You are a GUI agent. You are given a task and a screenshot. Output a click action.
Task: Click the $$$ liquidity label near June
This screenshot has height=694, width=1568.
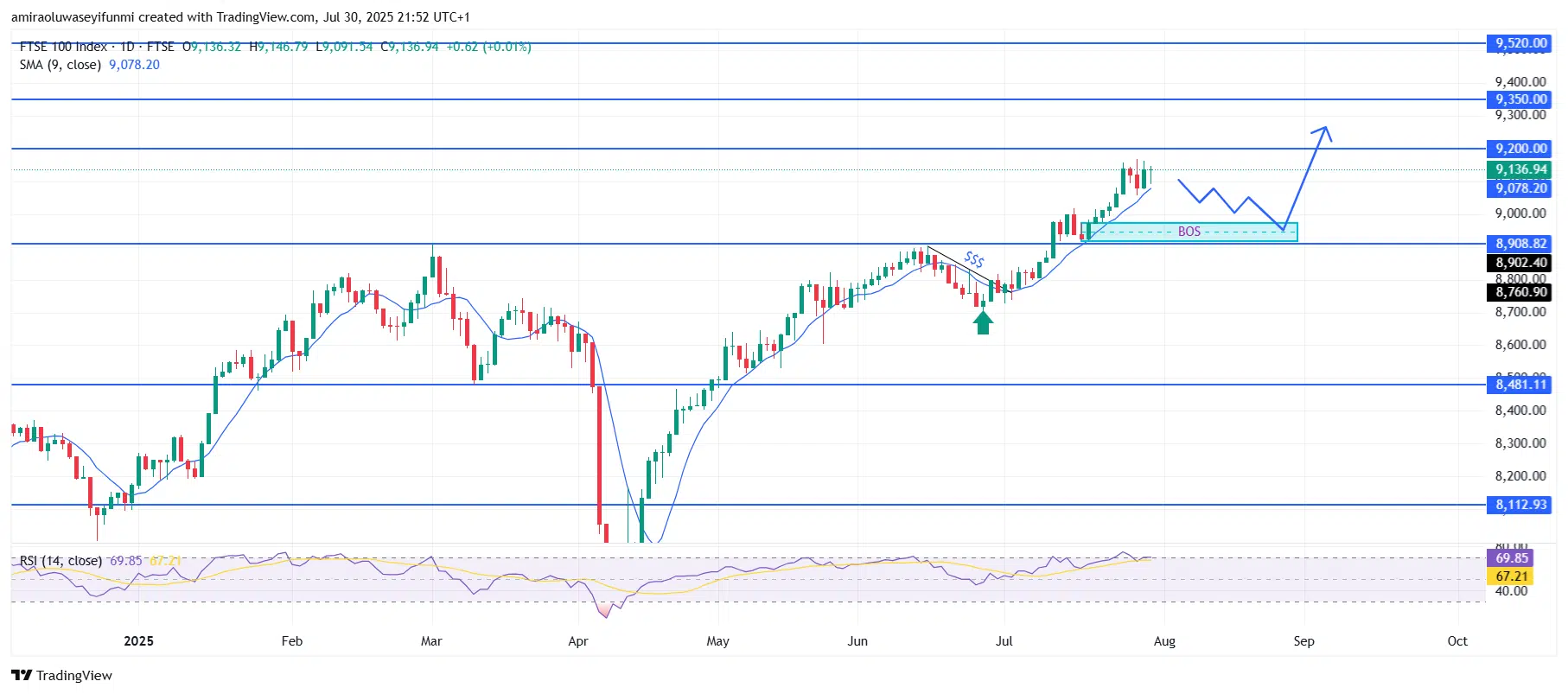[974, 259]
